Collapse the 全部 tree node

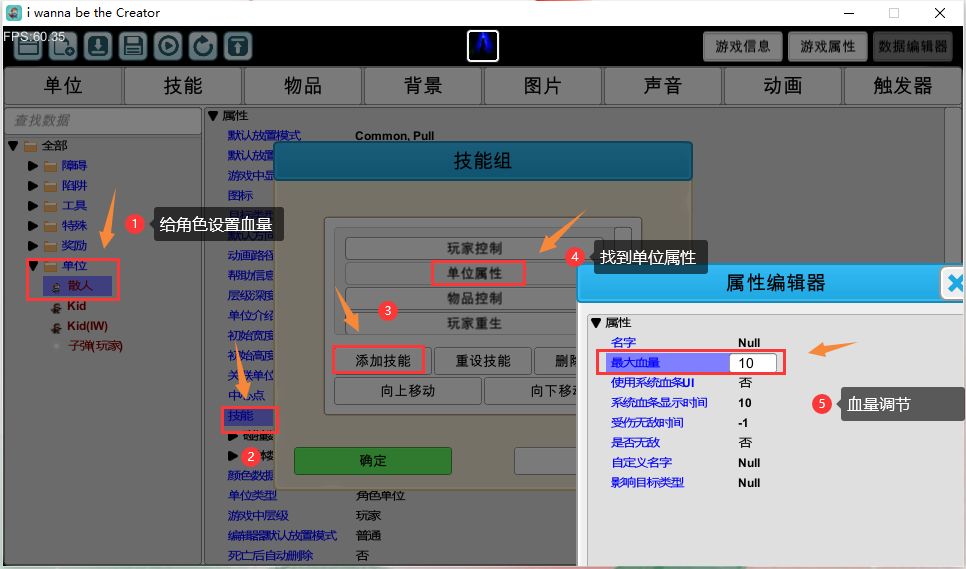click(x=13, y=146)
